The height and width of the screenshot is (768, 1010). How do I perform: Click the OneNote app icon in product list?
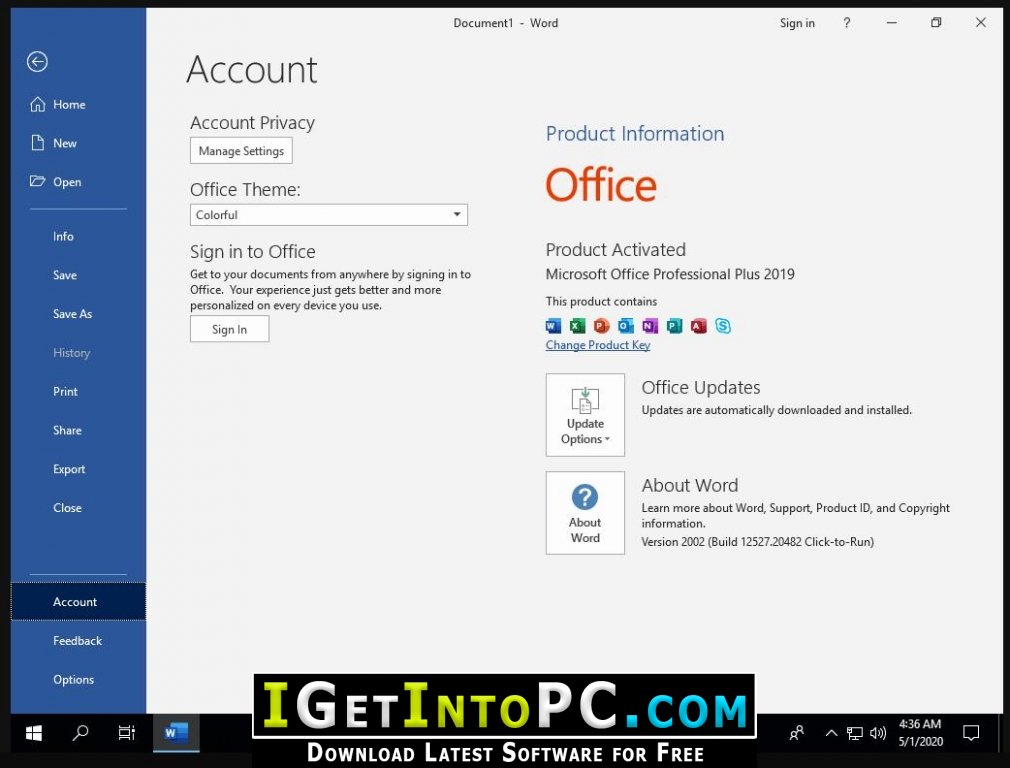coord(650,326)
